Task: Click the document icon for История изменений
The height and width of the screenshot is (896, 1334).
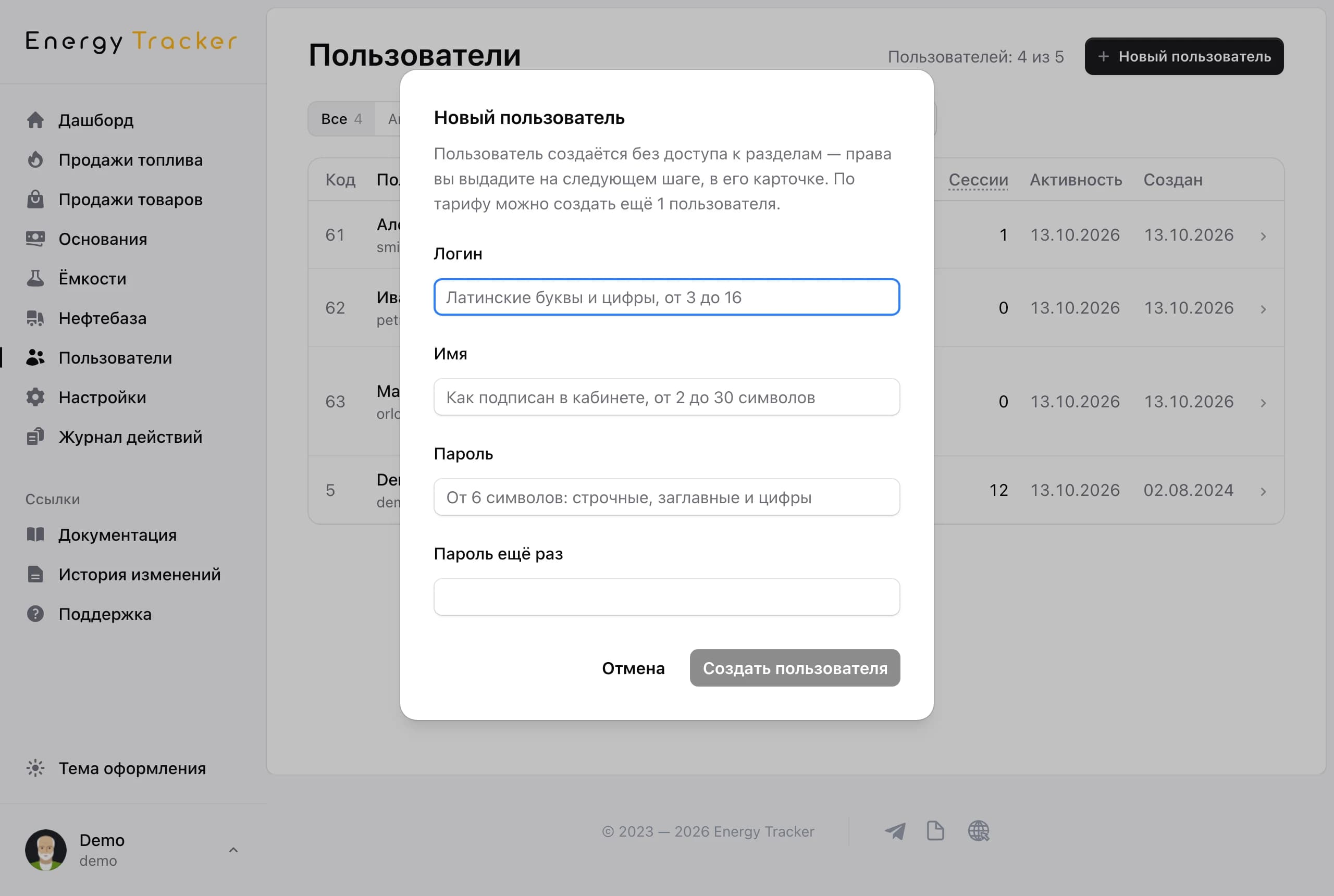Action: 35,574
